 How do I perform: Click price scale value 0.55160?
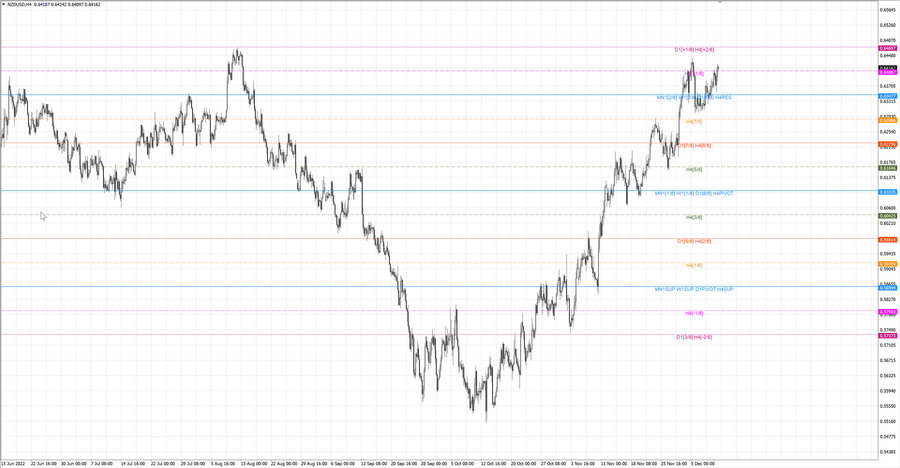tap(888, 421)
